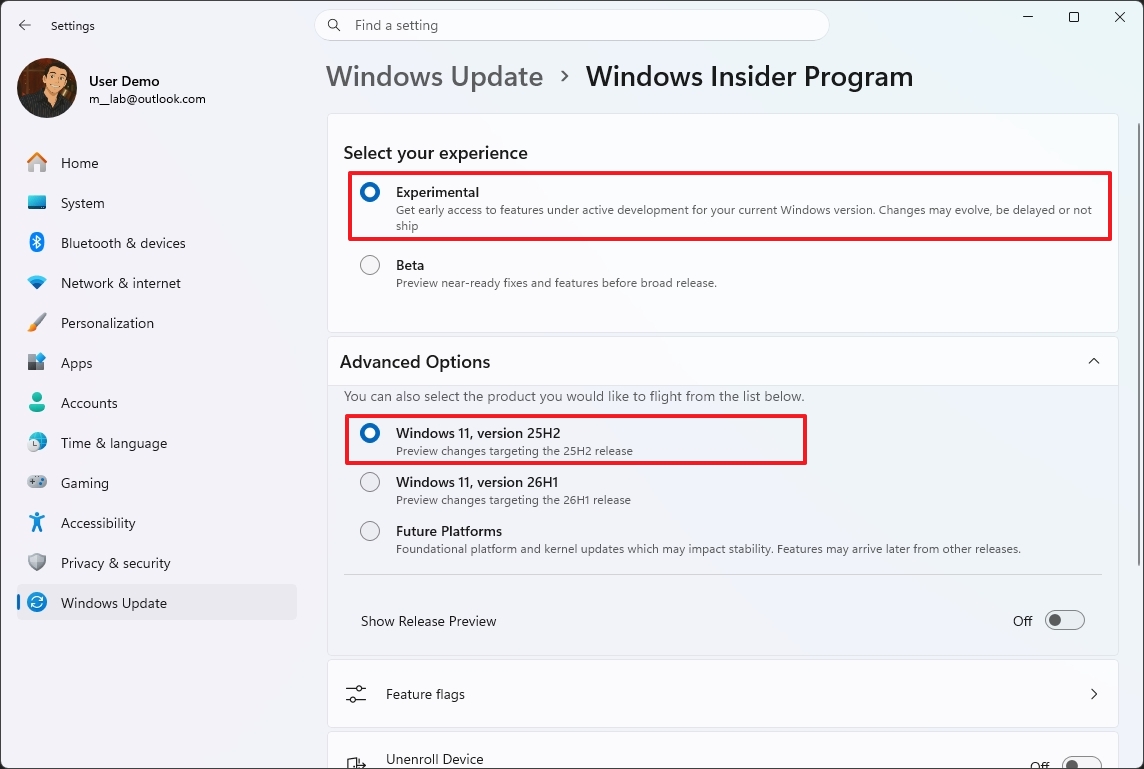The image size is (1144, 769).
Task: Click the System monitor icon
Action: click(x=36, y=202)
